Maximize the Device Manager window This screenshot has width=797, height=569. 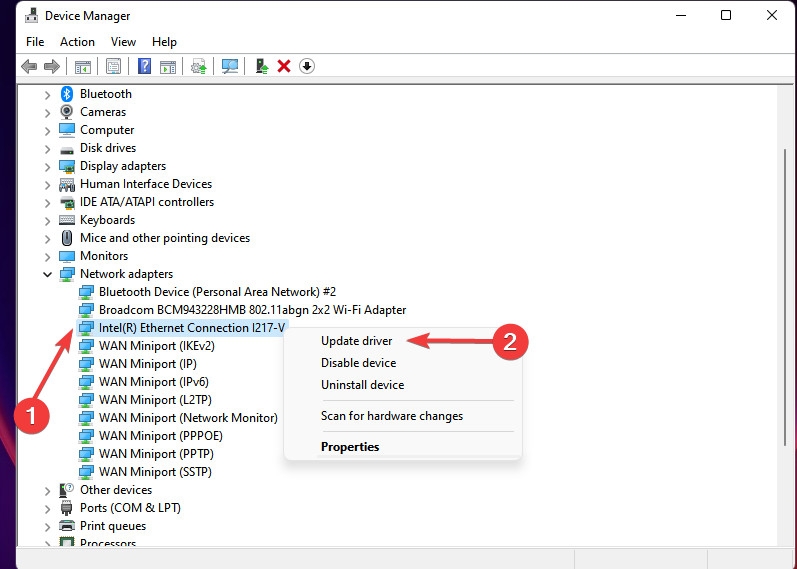coord(726,15)
